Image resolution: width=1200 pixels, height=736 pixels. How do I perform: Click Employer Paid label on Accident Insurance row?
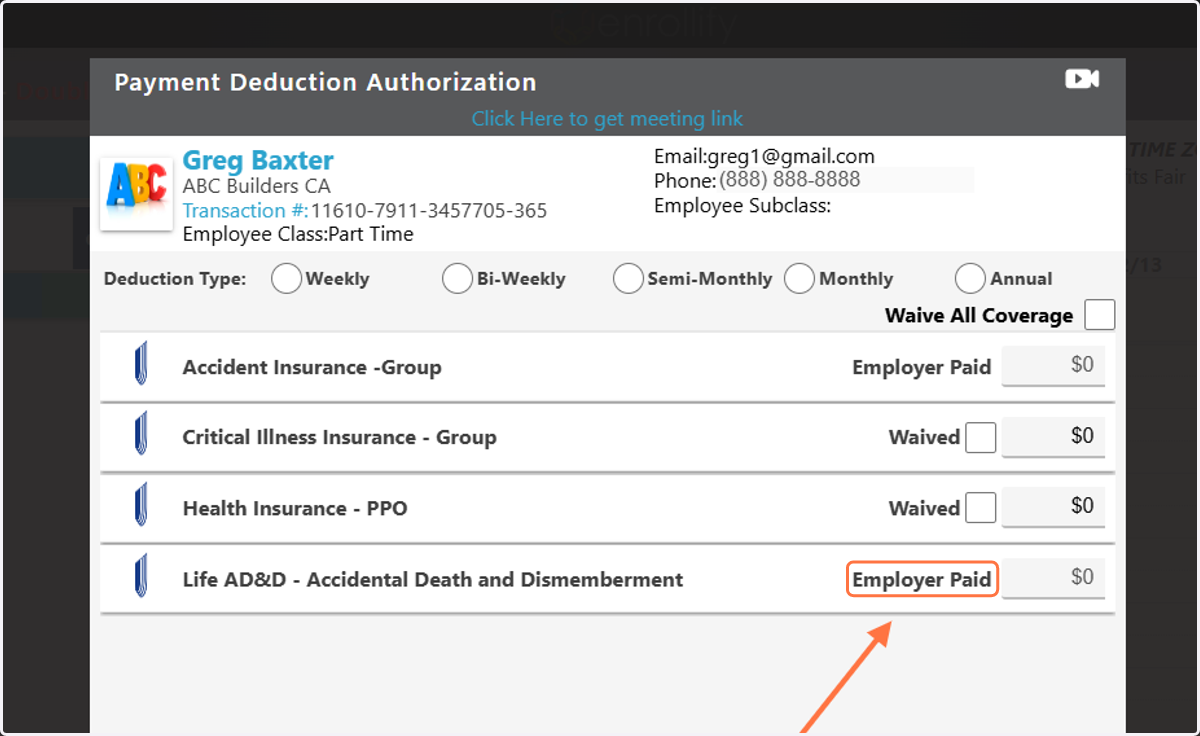tap(921, 368)
